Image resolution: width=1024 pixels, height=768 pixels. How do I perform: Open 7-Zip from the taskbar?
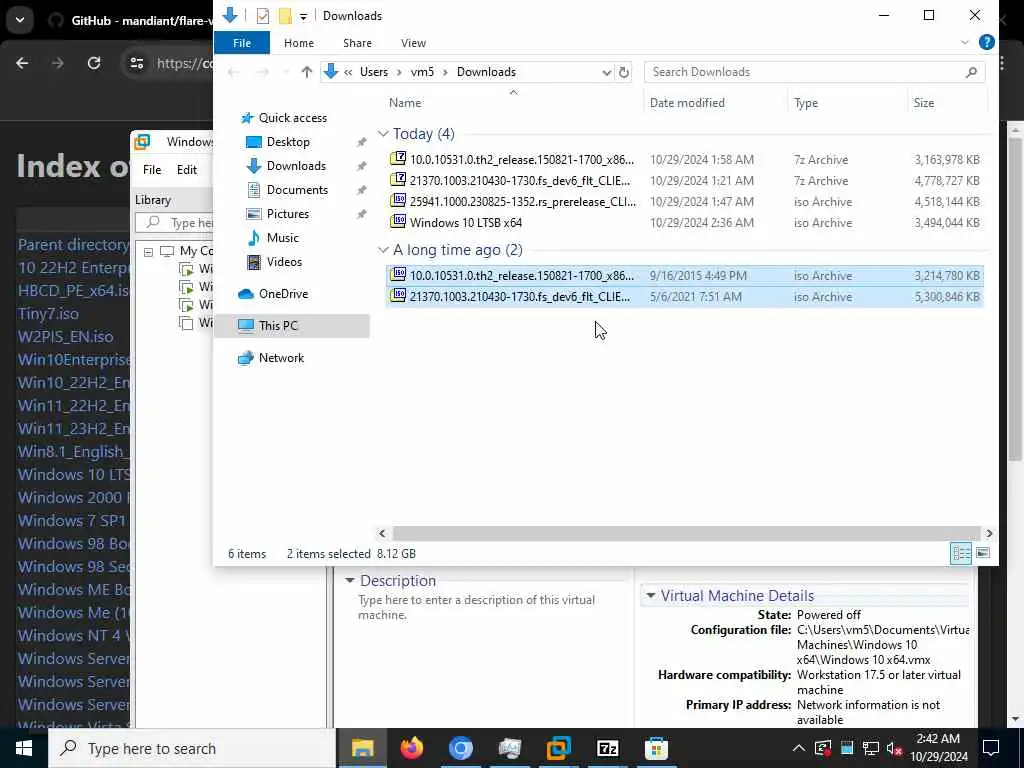click(x=607, y=748)
